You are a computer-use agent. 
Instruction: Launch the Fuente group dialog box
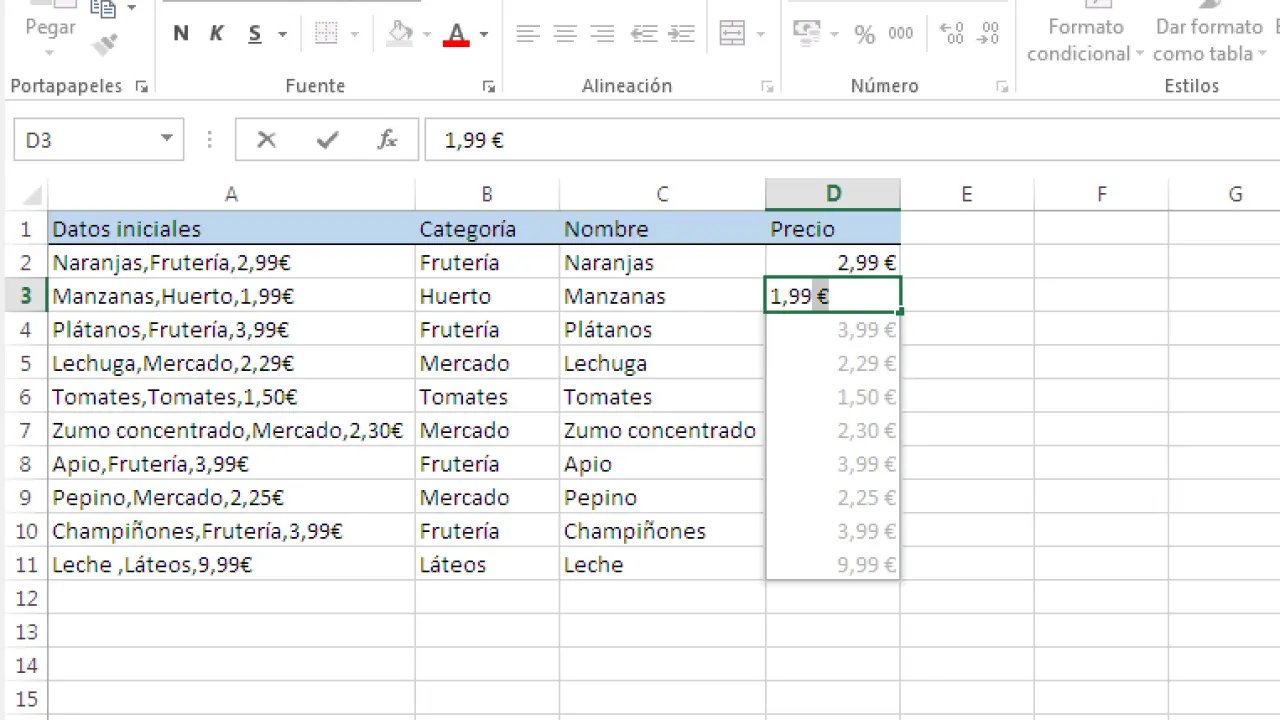(x=489, y=87)
